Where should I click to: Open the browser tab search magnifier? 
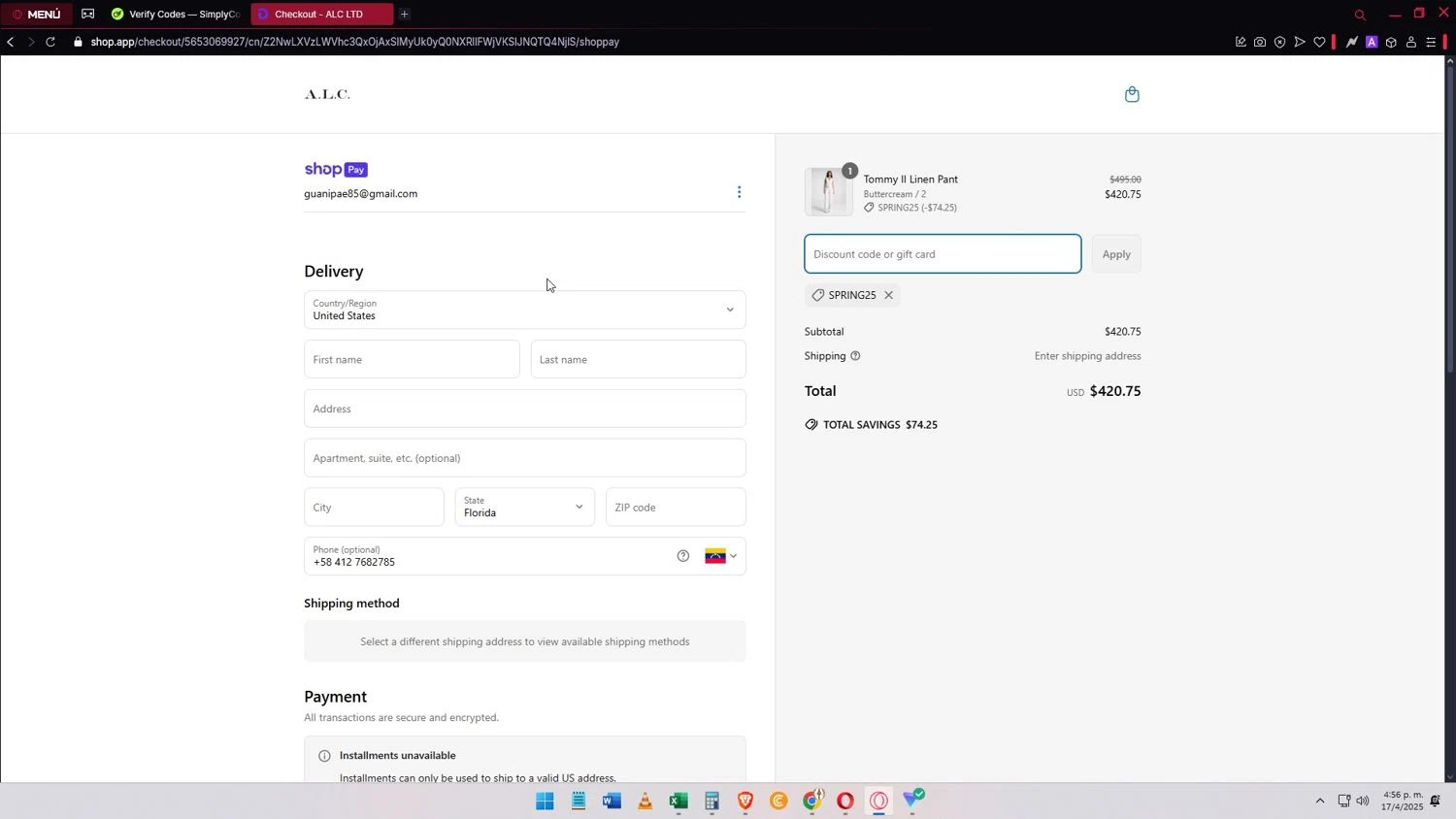[x=1360, y=15]
